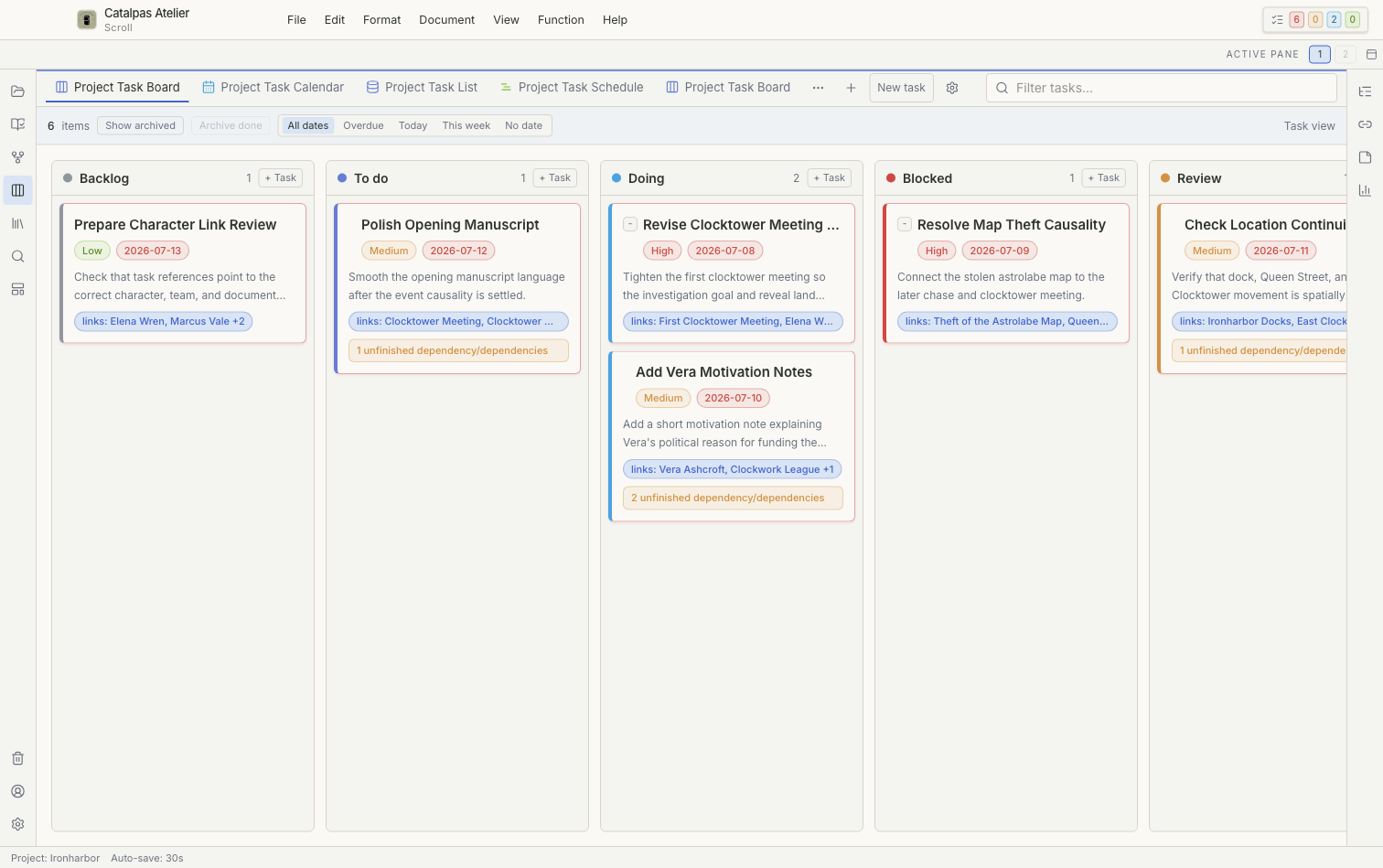This screenshot has width=1383, height=868.
Task: Click the green 0 counter badge
Action: pos(1352,19)
